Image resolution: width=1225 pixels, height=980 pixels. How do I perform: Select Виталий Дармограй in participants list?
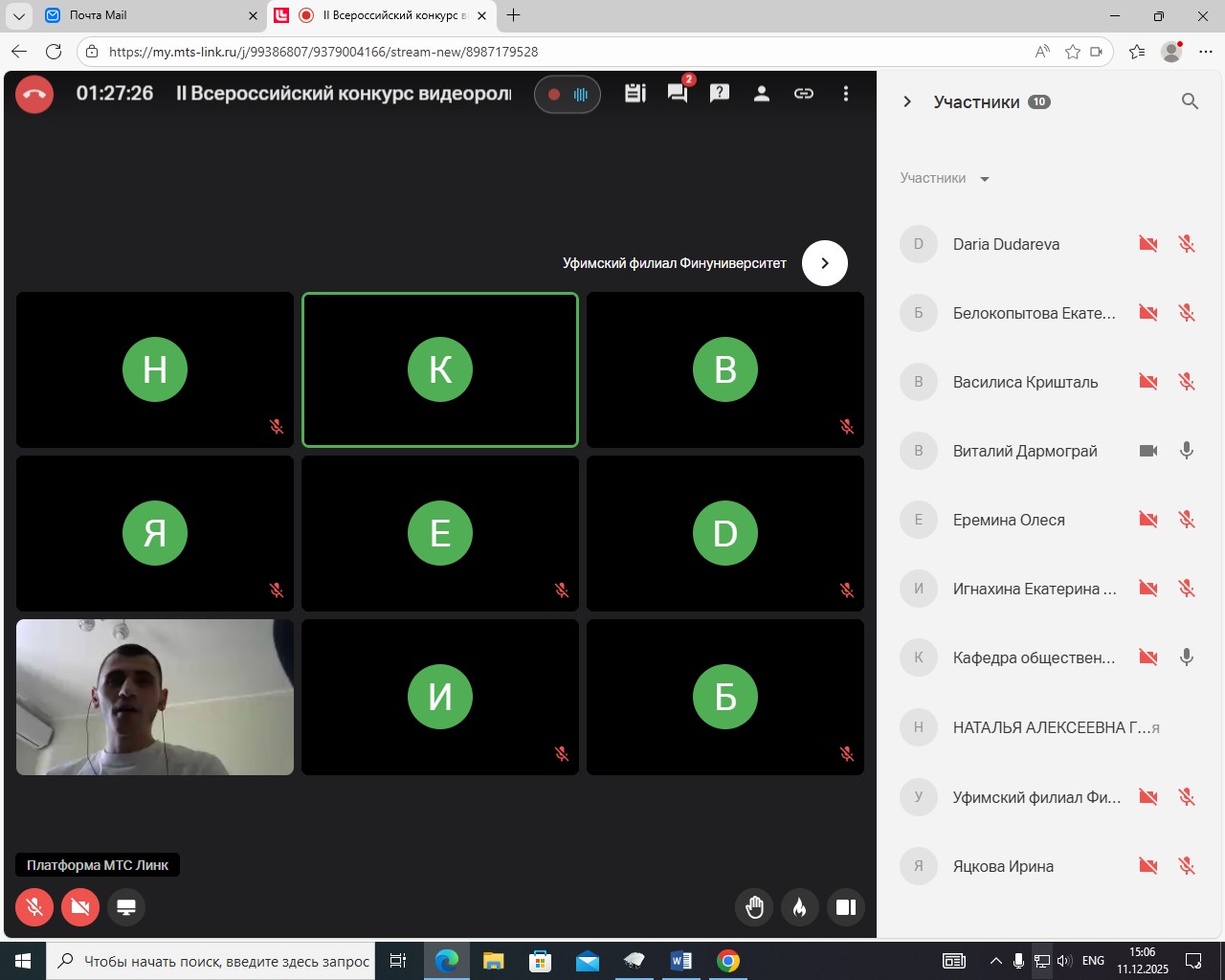point(1024,451)
